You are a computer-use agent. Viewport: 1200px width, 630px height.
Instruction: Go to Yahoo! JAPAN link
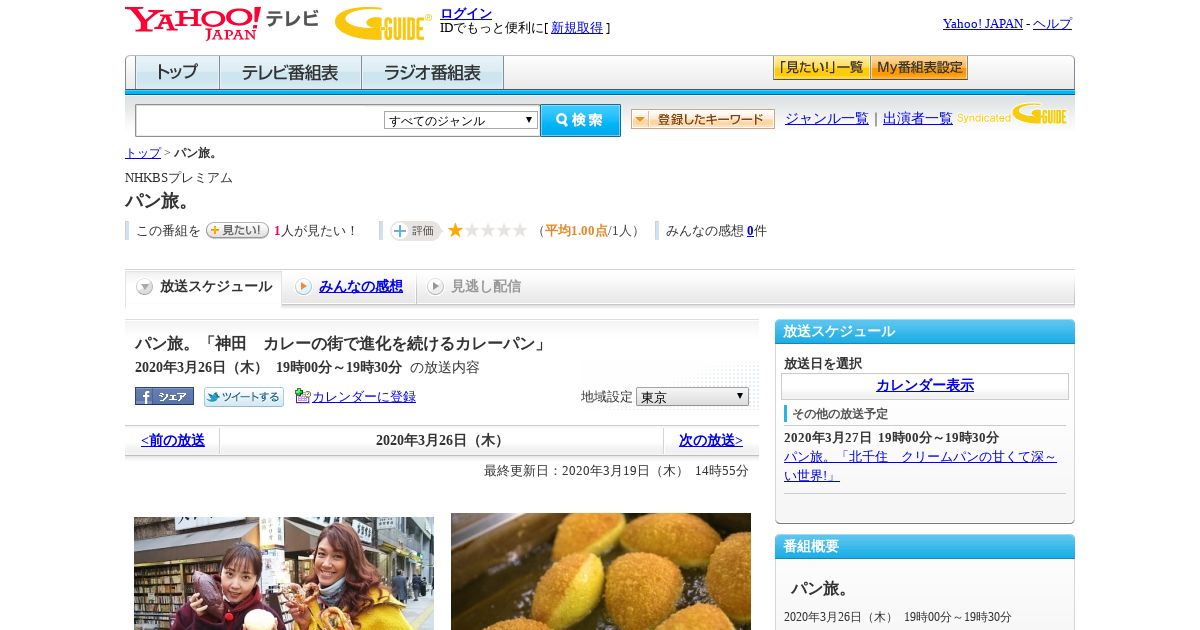(983, 23)
